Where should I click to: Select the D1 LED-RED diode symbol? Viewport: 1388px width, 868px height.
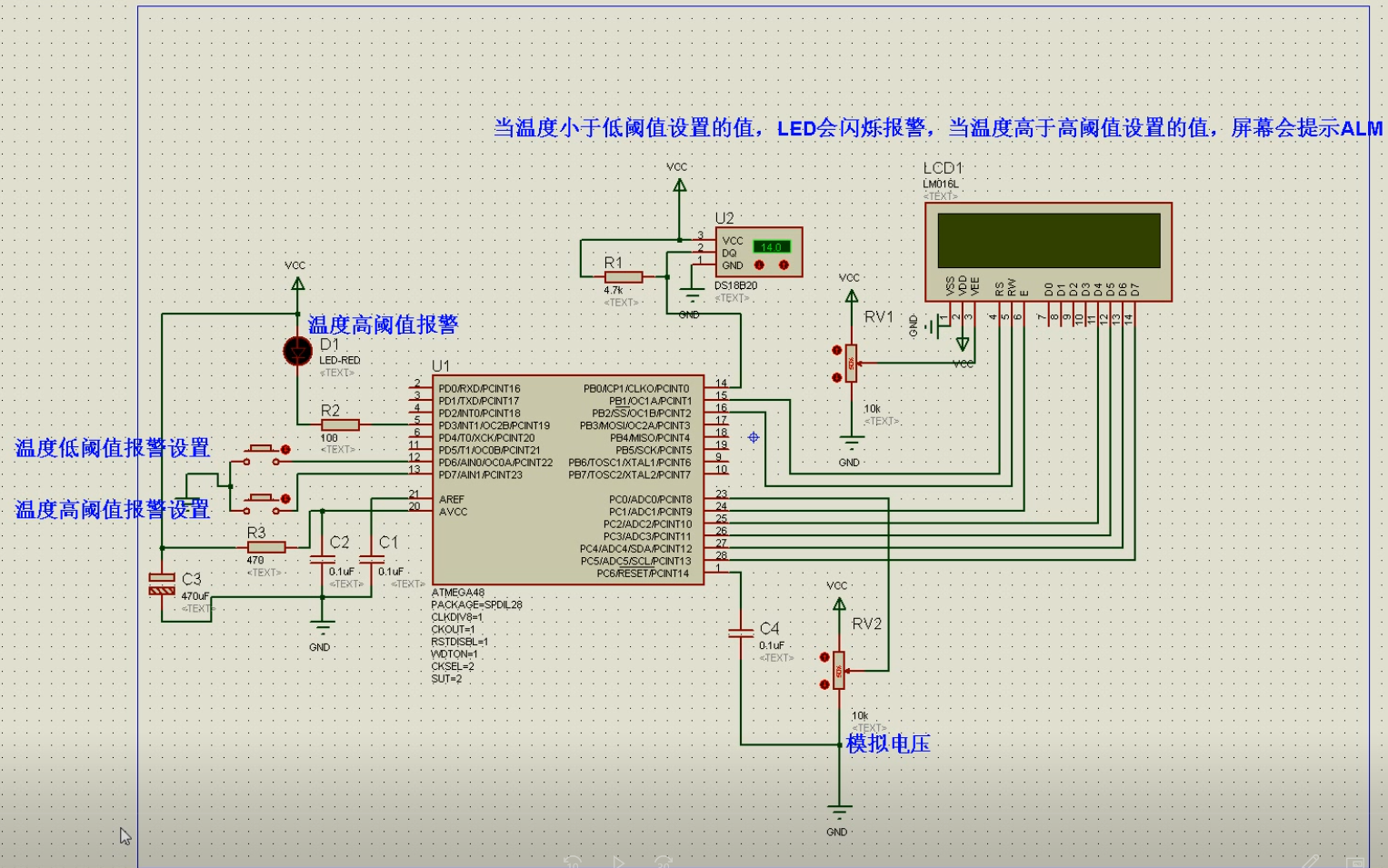point(297,351)
